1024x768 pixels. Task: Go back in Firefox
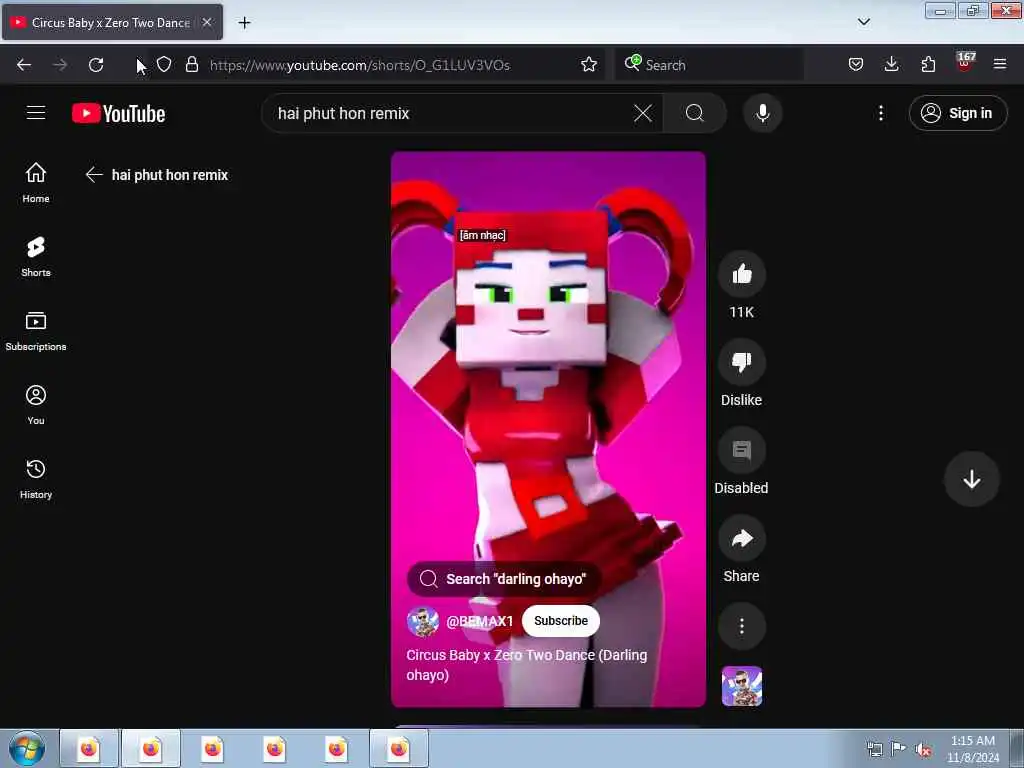pos(24,65)
